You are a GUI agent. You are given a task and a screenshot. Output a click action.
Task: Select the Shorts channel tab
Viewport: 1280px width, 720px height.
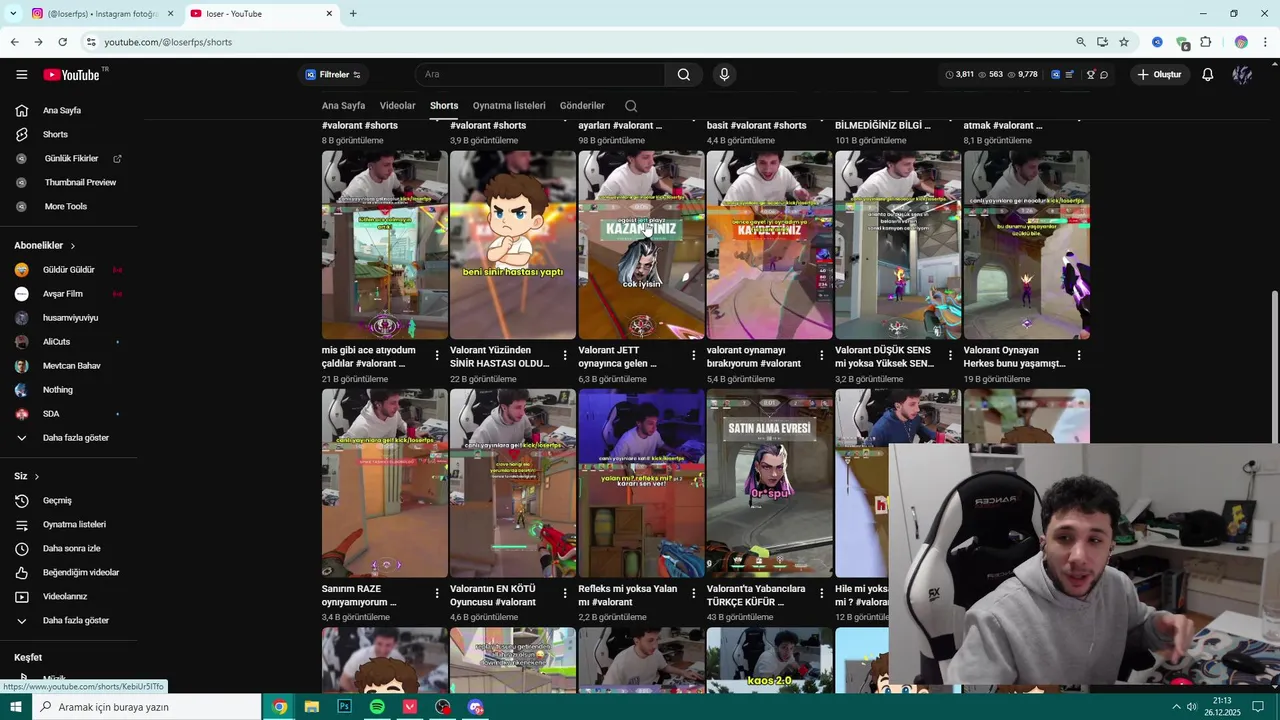point(444,105)
